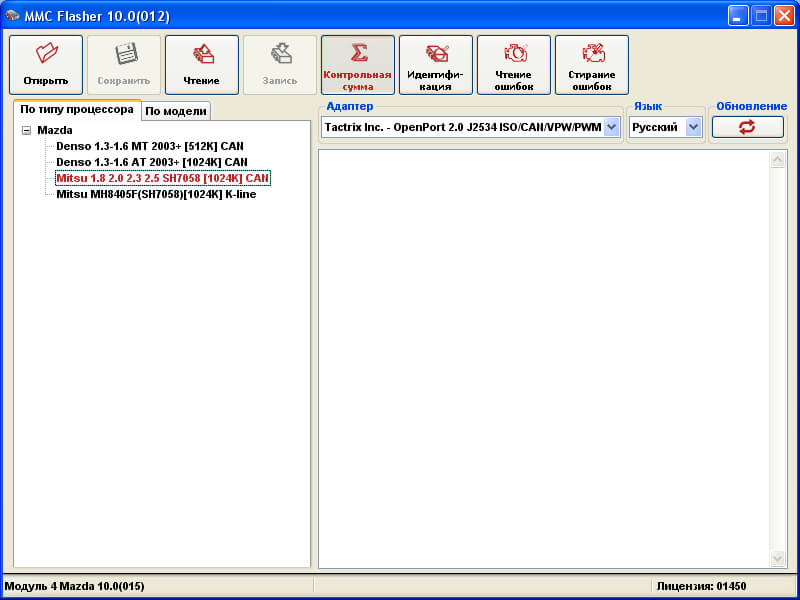Select Mitsu MH8405F(SH7058)[1024K] K-line
This screenshot has width=800, height=600.
point(156,194)
